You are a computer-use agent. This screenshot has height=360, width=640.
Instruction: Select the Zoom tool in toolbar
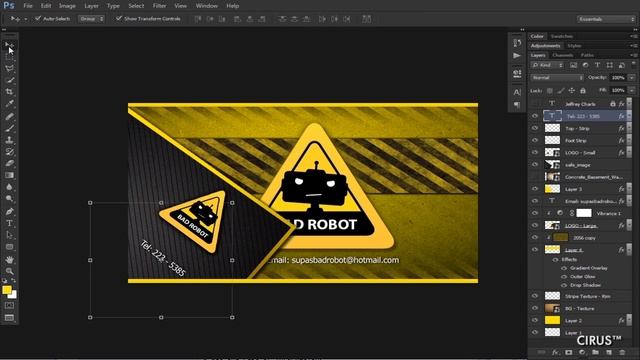[x=9, y=271]
